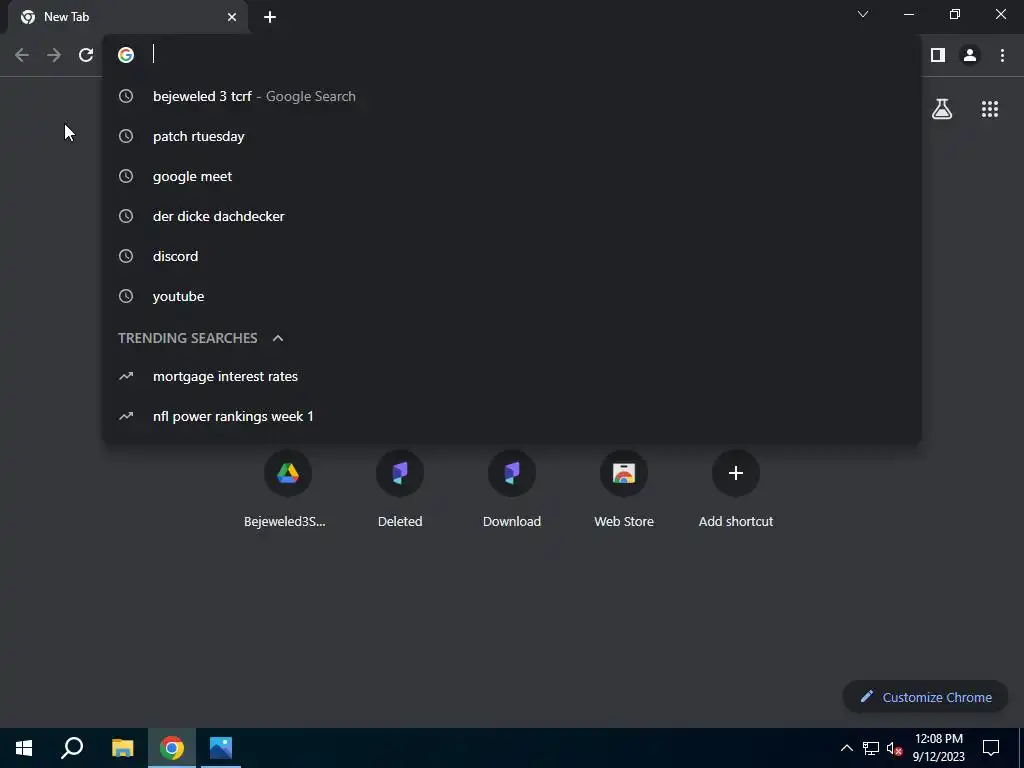This screenshot has height=768, width=1024.
Task: Click the Windows Start button
Action: pyautogui.click(x=24, y=748)
